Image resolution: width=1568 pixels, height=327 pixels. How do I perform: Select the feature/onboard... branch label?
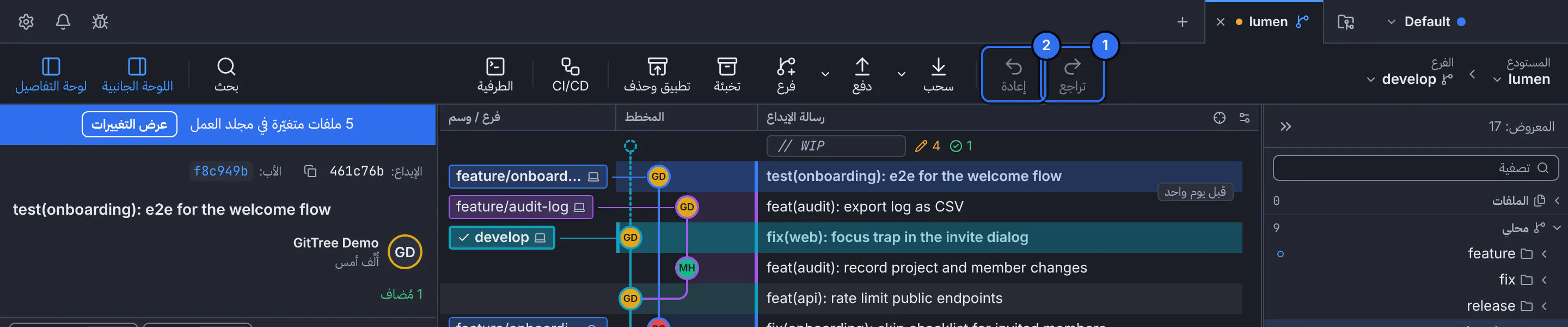pyautogui.click(x=528, y=177)
